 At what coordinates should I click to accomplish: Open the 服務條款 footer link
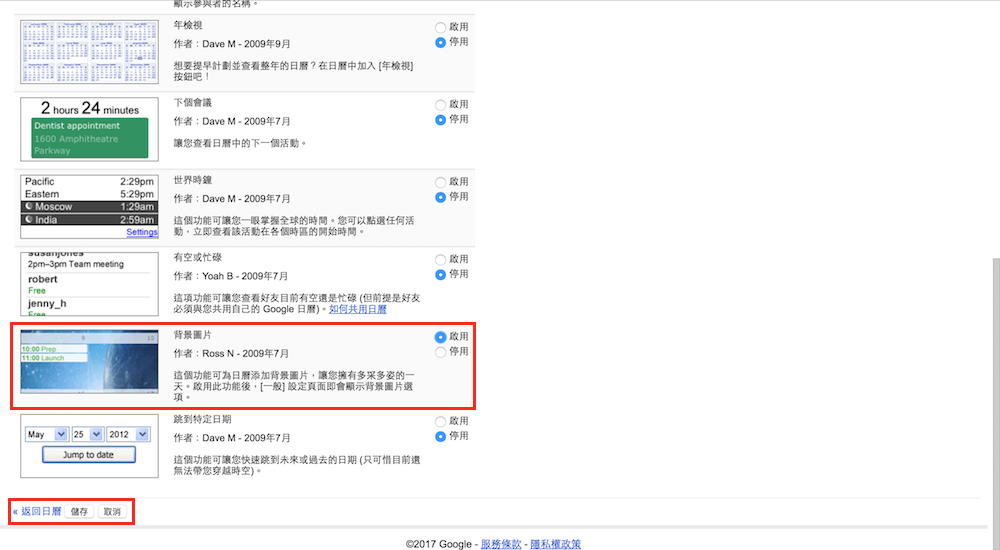pyautogui.click(x=501, y=544)
